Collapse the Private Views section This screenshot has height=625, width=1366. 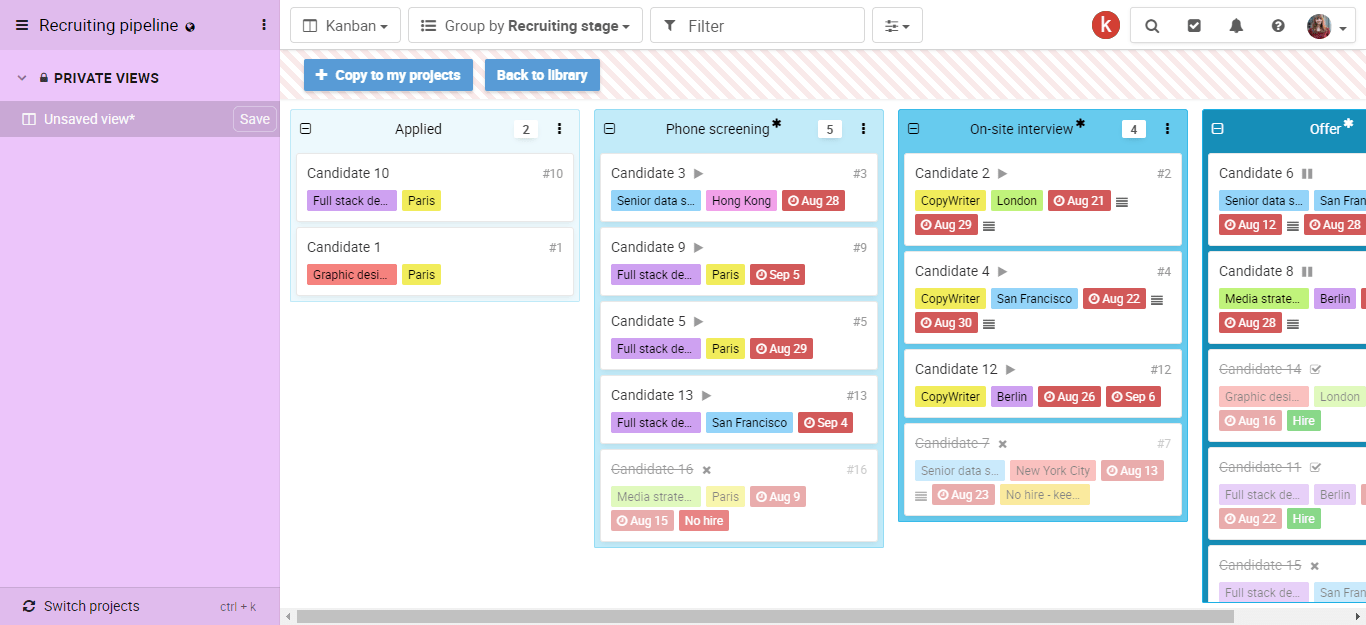pyautogui.click(x=22, y=78)
